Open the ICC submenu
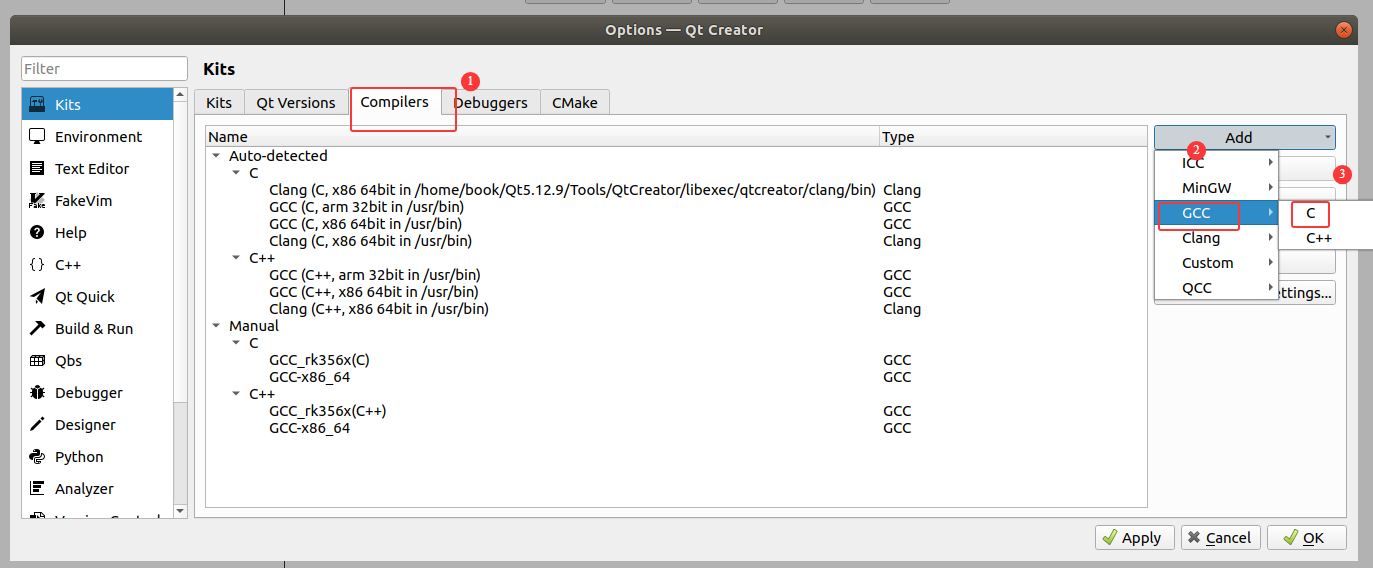This screenshot has height=568, width=1373. click(1216, 163)
